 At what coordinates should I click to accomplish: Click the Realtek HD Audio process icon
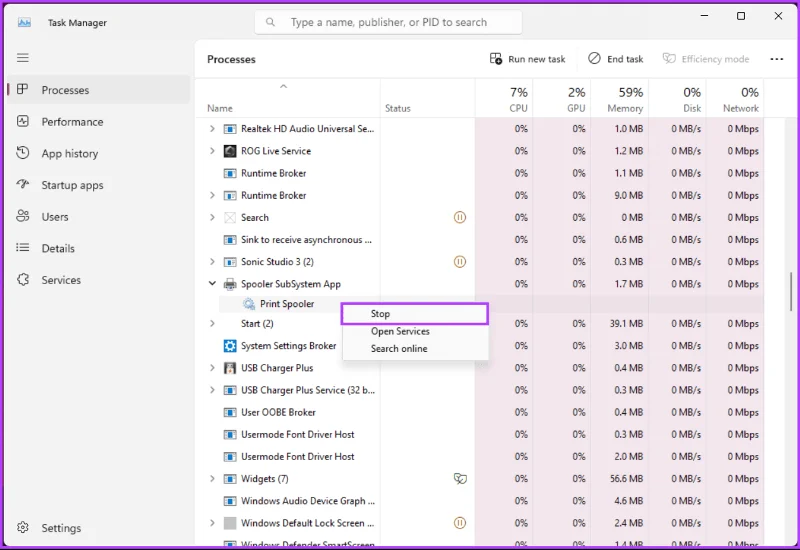tap(230, 129)
